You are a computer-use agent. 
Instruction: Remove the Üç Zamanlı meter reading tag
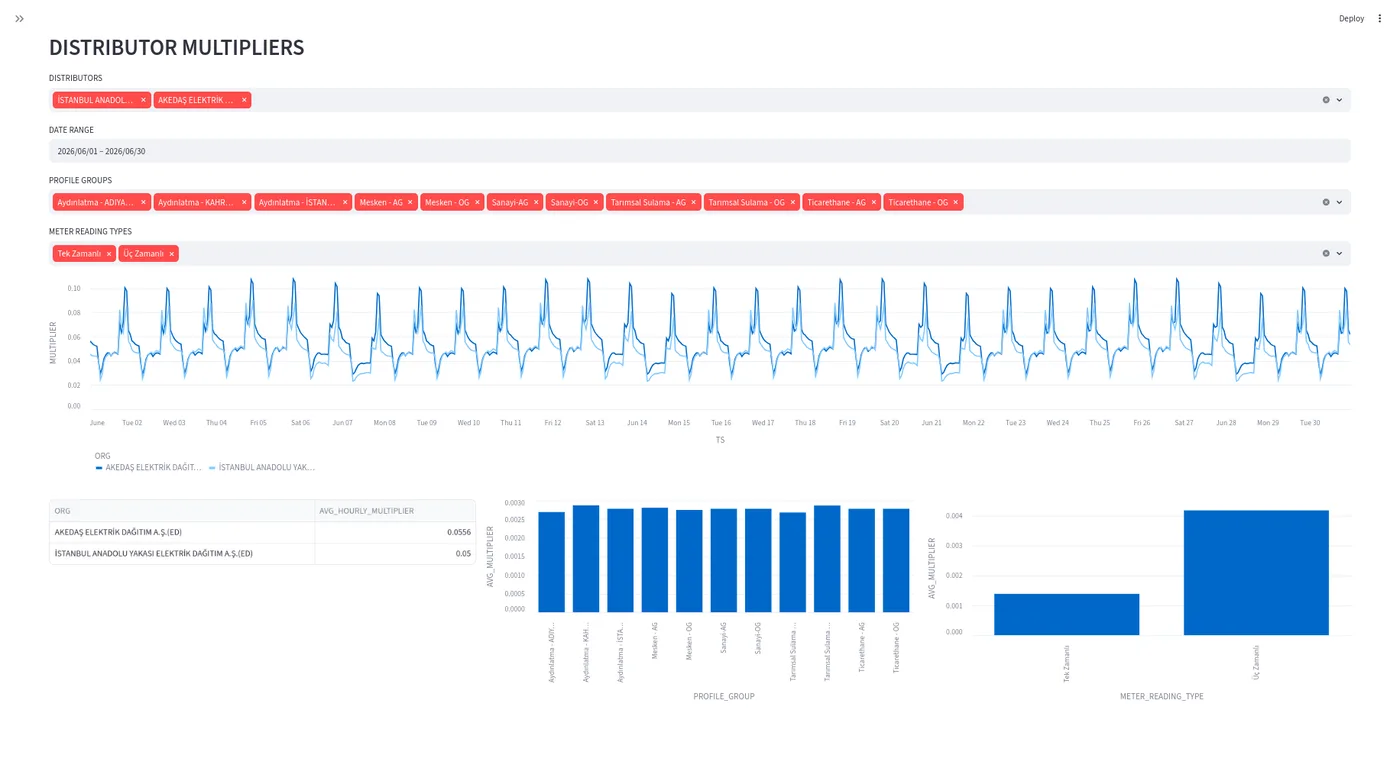172,254
